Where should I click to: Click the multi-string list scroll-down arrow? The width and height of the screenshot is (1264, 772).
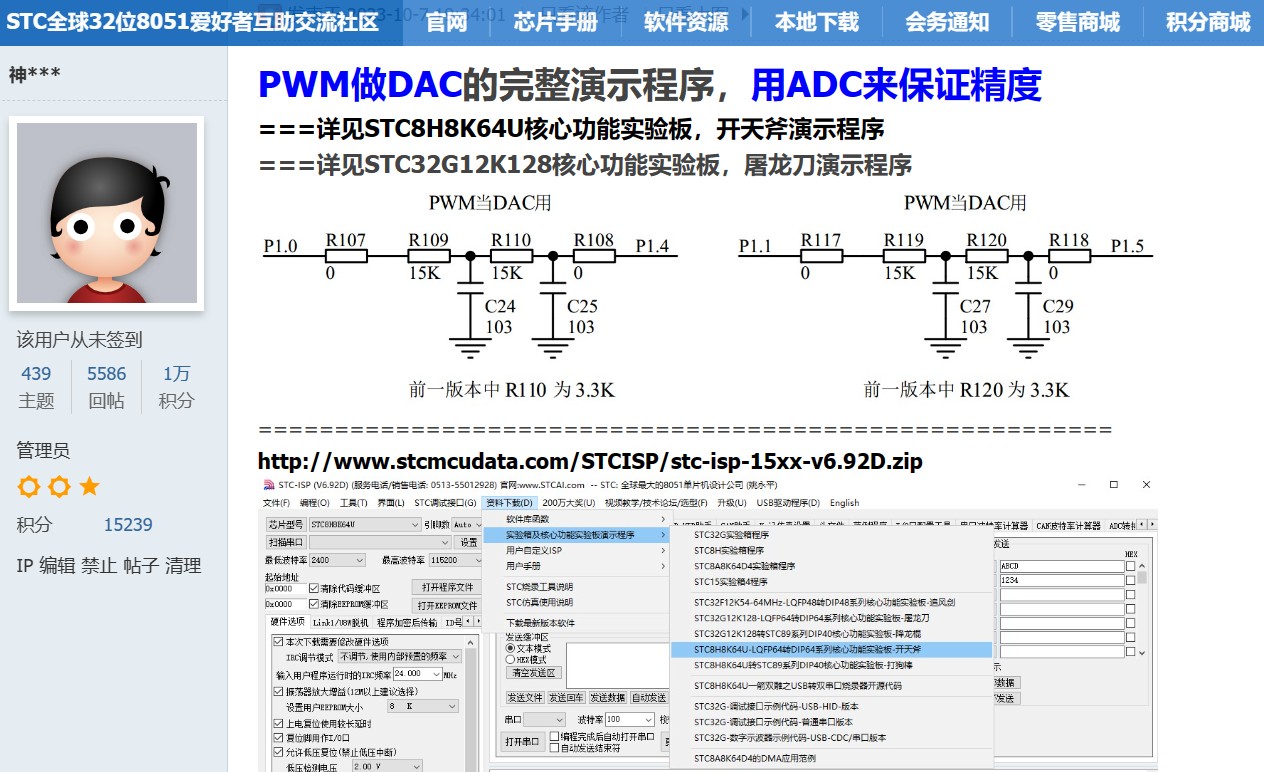pyautogui.click(x=1141, y=653)
